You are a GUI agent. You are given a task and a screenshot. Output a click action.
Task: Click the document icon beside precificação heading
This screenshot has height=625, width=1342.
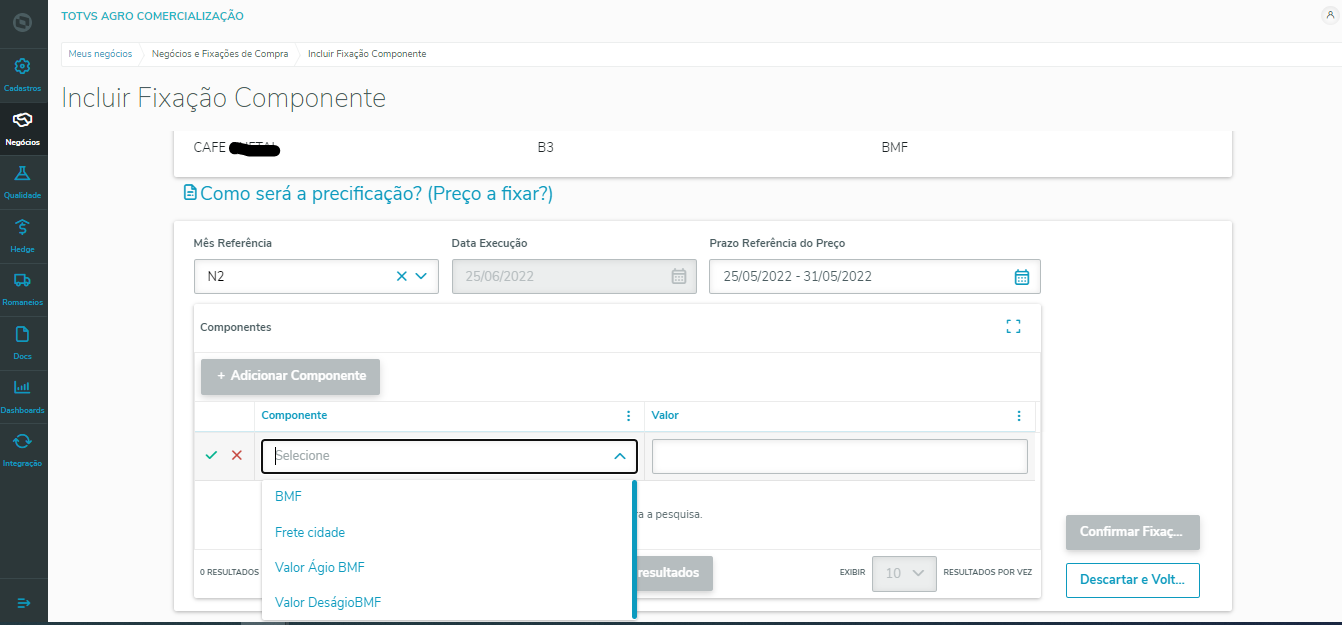pyautogui.click(x=190, y=193)
